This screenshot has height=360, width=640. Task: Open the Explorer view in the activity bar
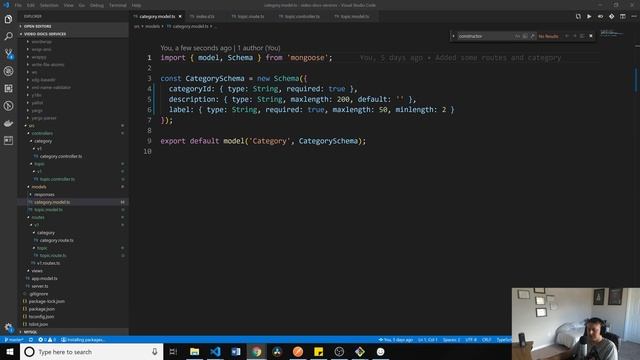(8, 19)
